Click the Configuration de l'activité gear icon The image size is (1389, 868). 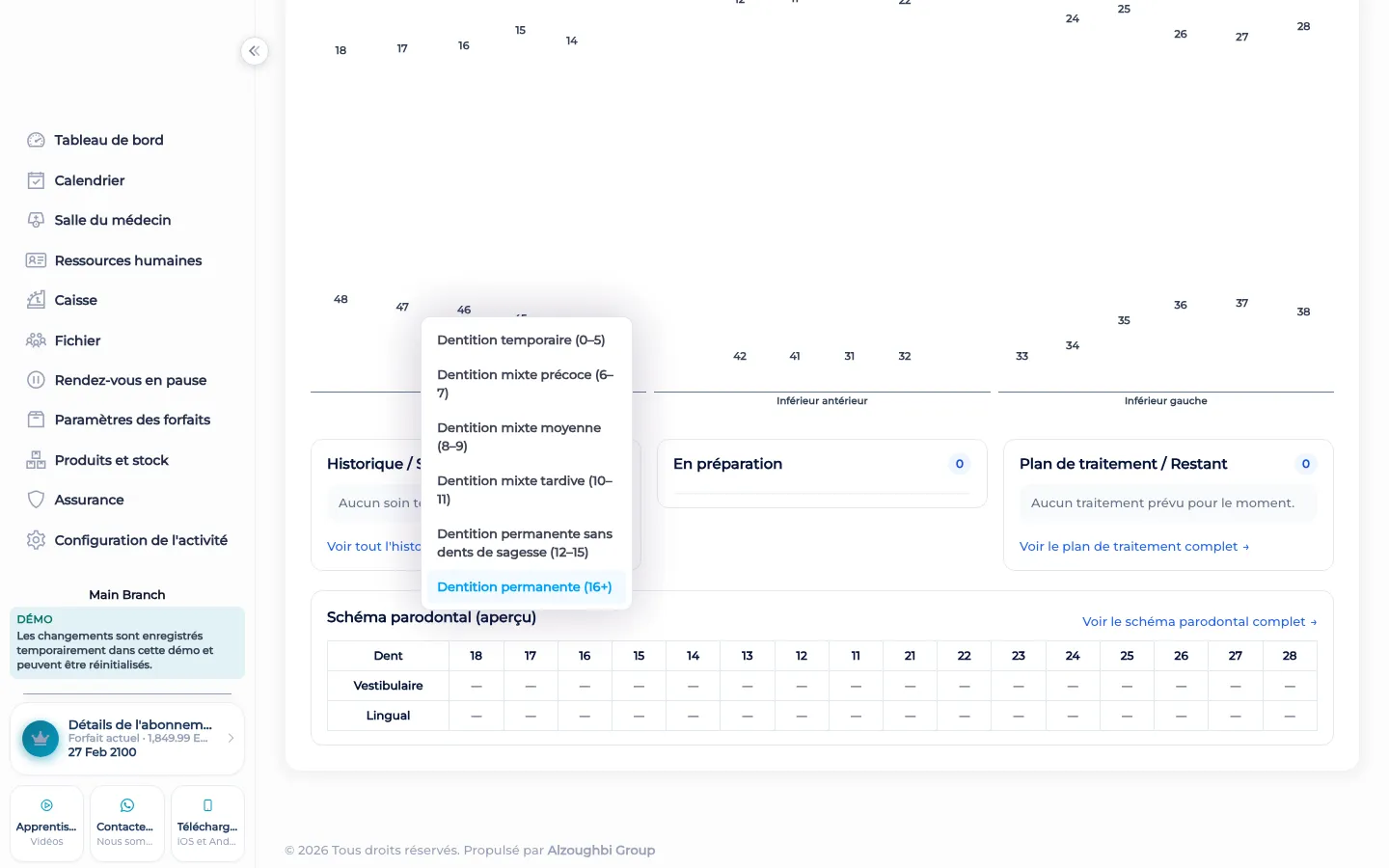36,540
